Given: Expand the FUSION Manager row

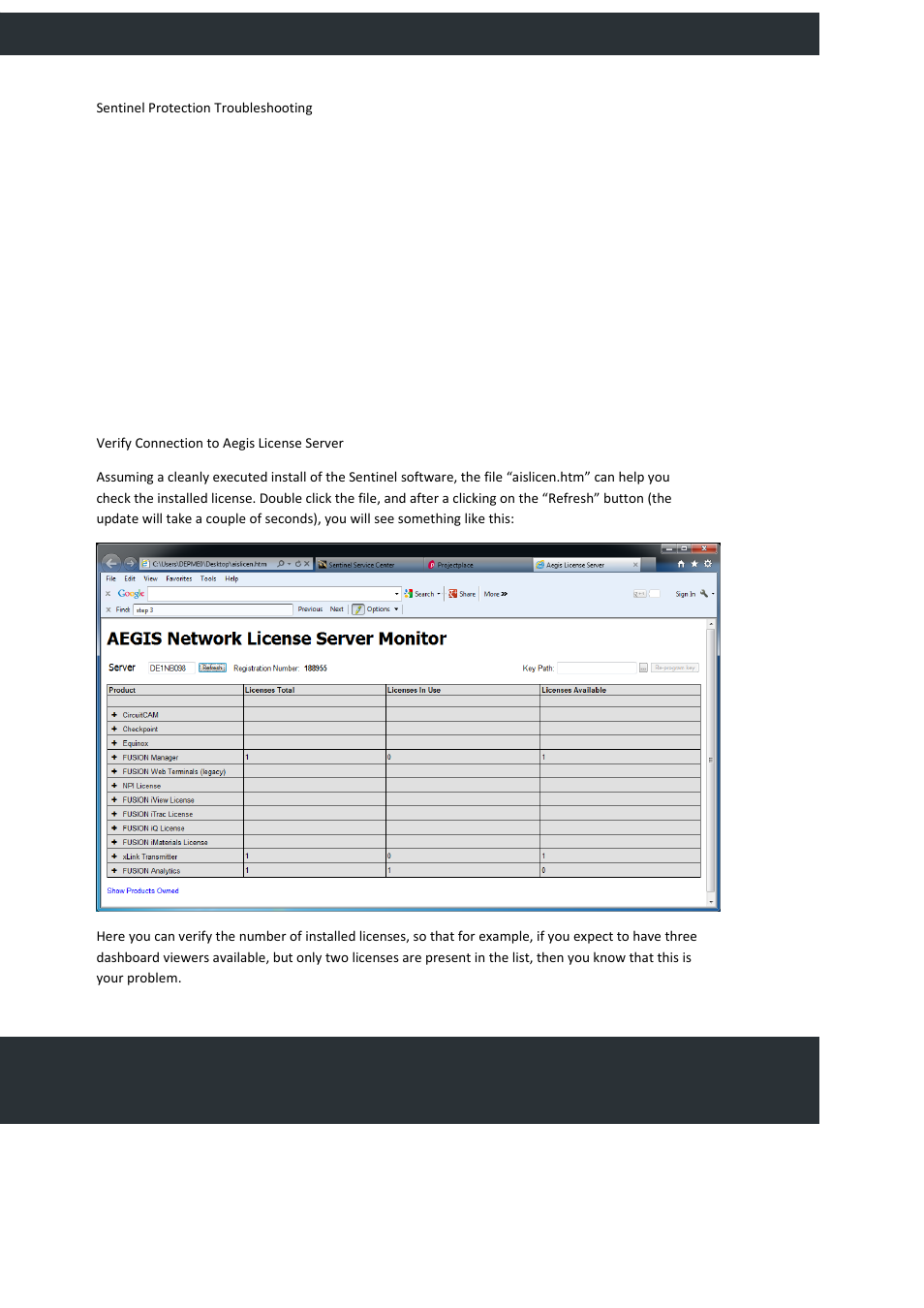Looking at the screenshot, I should (x=114, y=758).
